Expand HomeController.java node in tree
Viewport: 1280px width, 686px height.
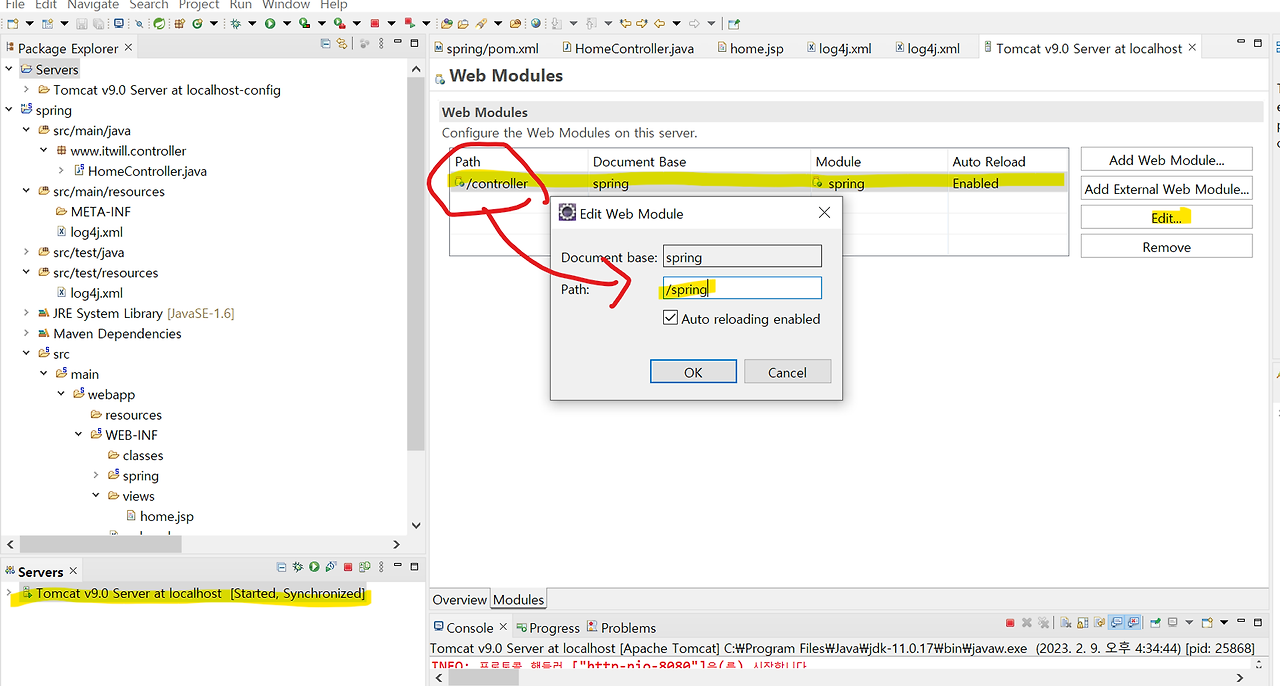62,171
